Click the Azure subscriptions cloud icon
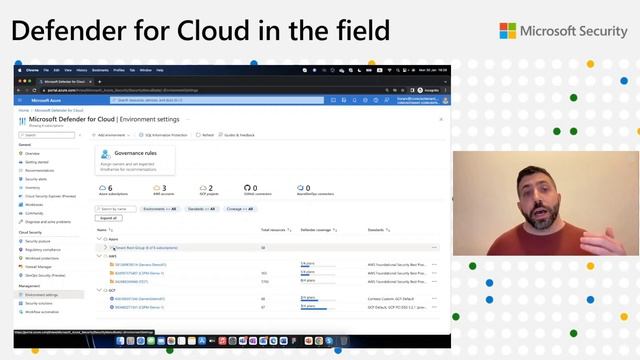 tap(102, 188)
